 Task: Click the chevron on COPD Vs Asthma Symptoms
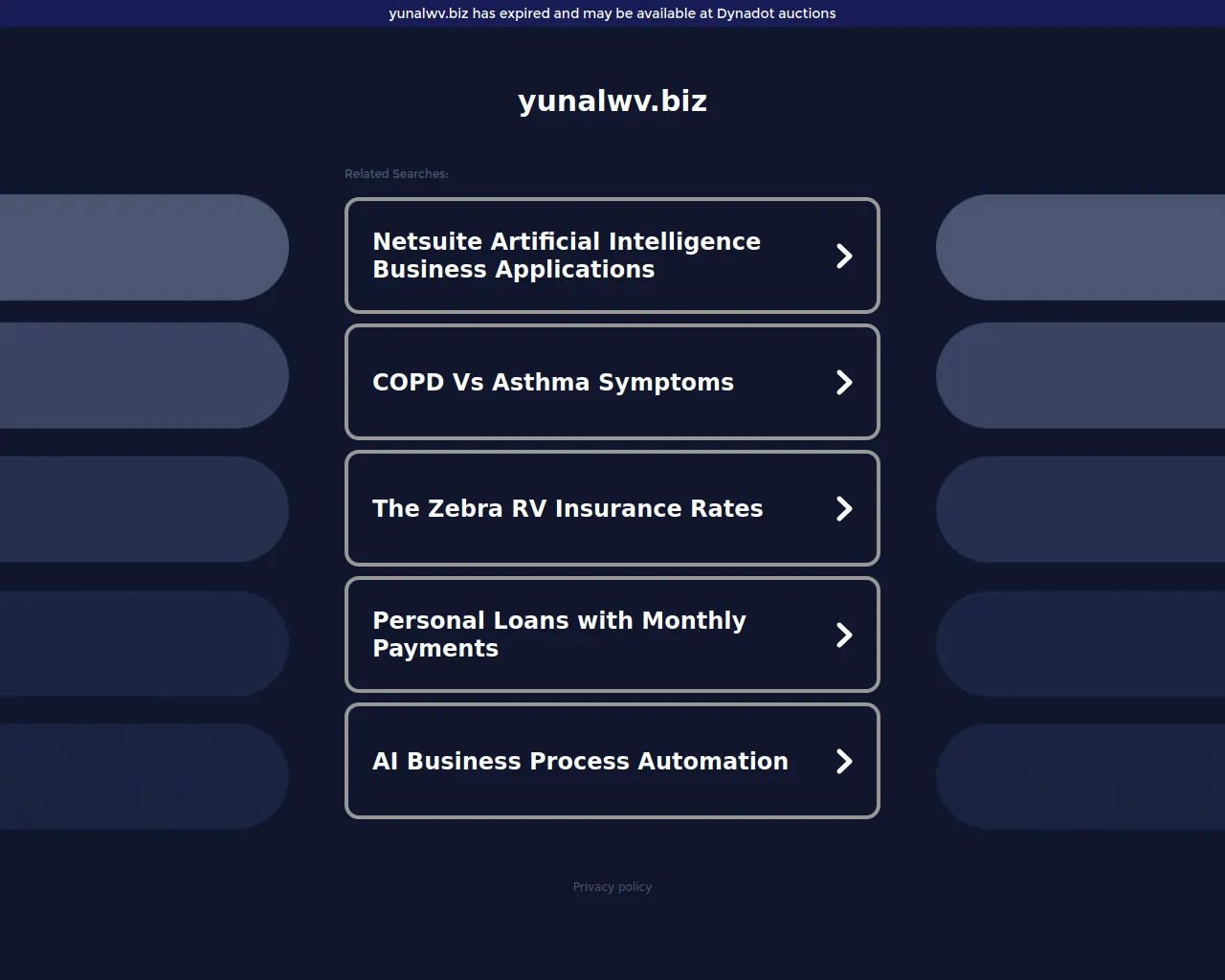[x=844, y=382]
